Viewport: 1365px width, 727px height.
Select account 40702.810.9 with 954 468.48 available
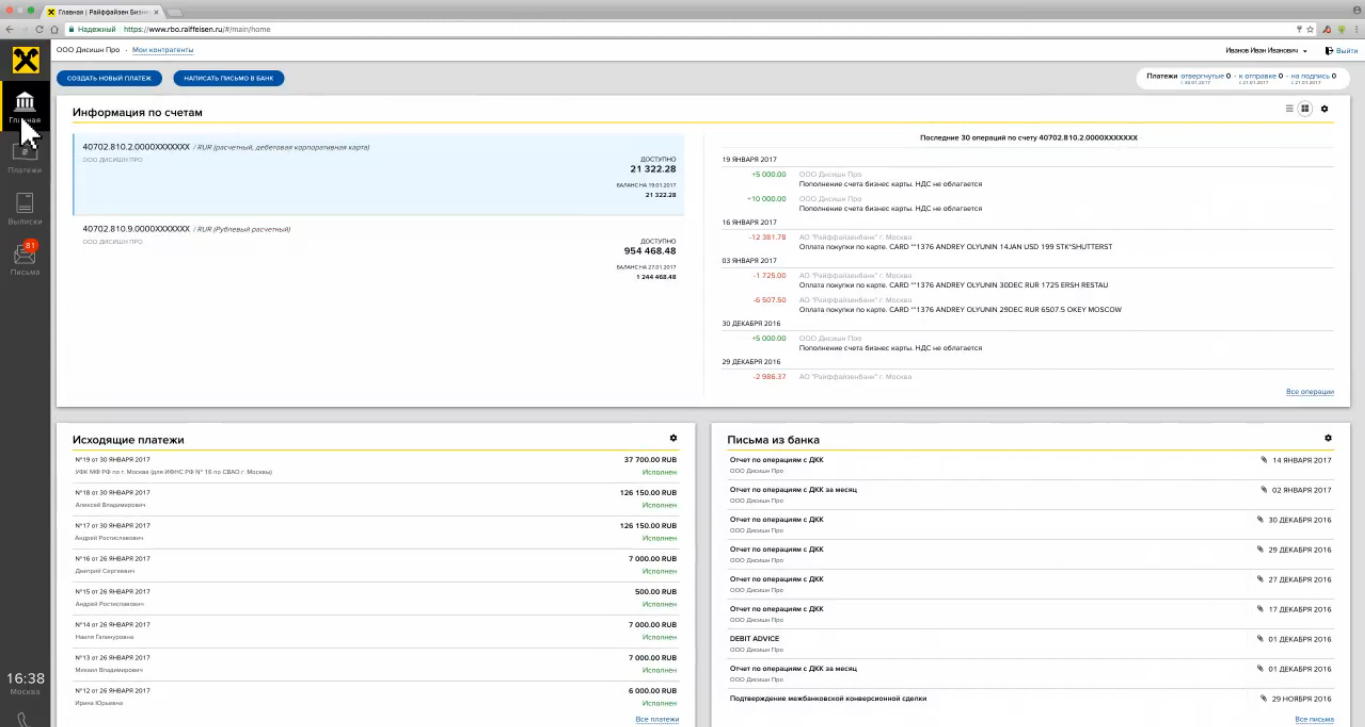[x=378, y=255]
